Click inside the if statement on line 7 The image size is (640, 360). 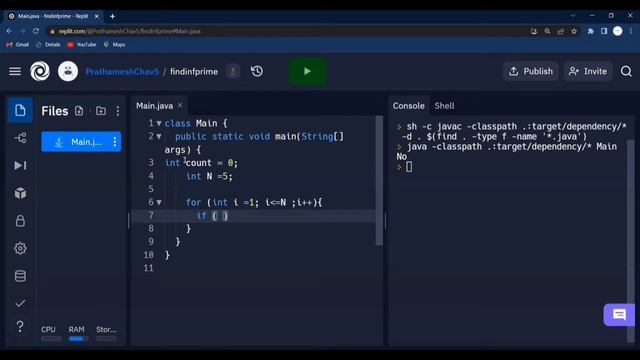220,216
